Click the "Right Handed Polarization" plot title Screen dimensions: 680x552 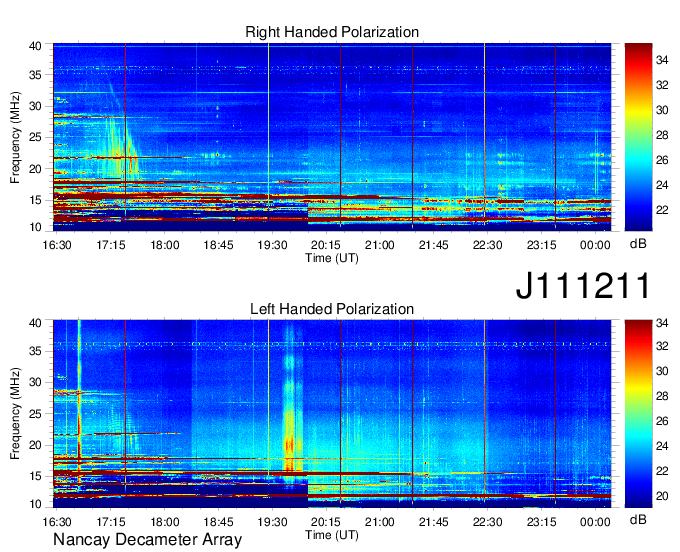click(332, 32)
